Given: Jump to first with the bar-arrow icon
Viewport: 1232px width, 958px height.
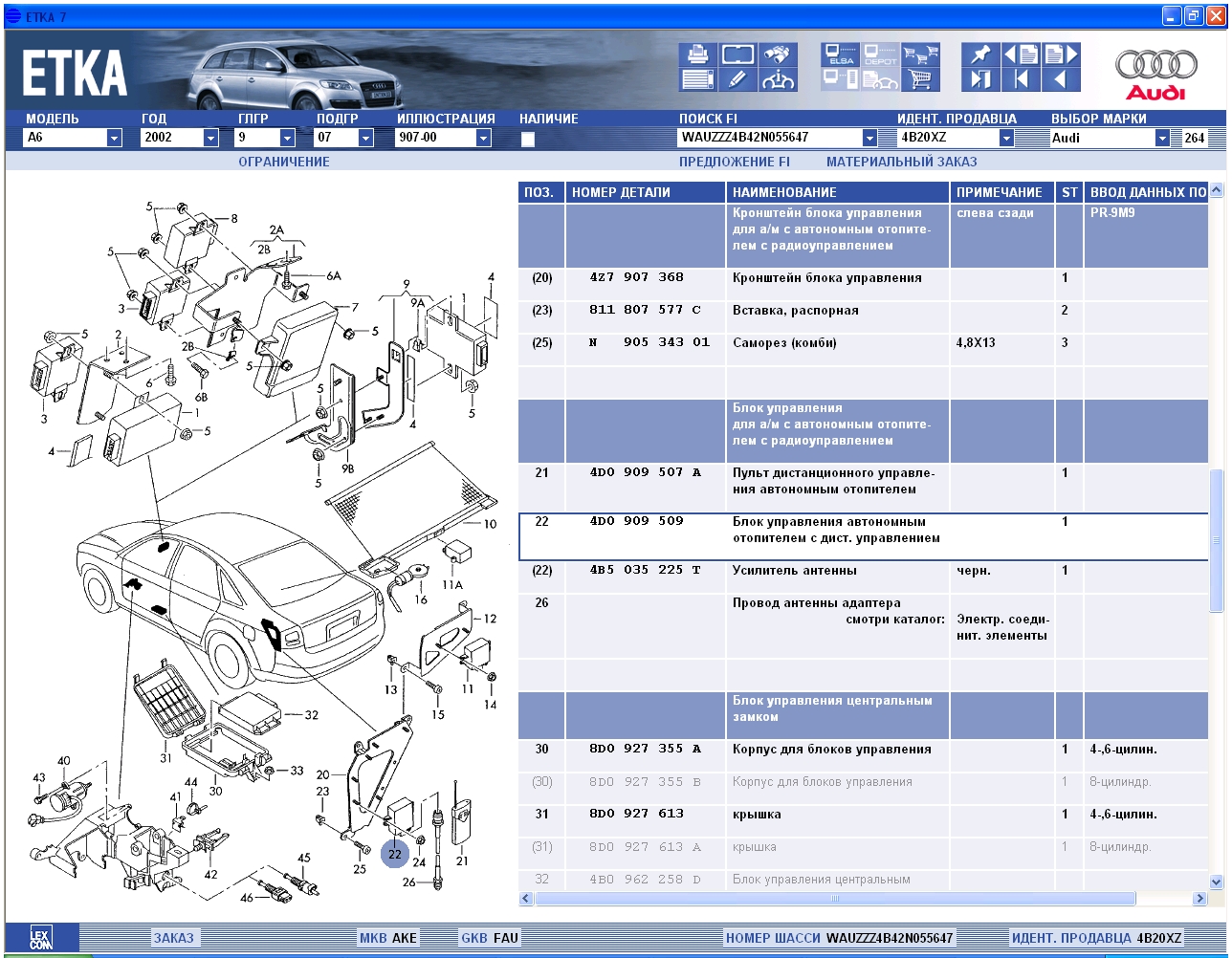Looking at the screenshot, I should (1021, 79).
